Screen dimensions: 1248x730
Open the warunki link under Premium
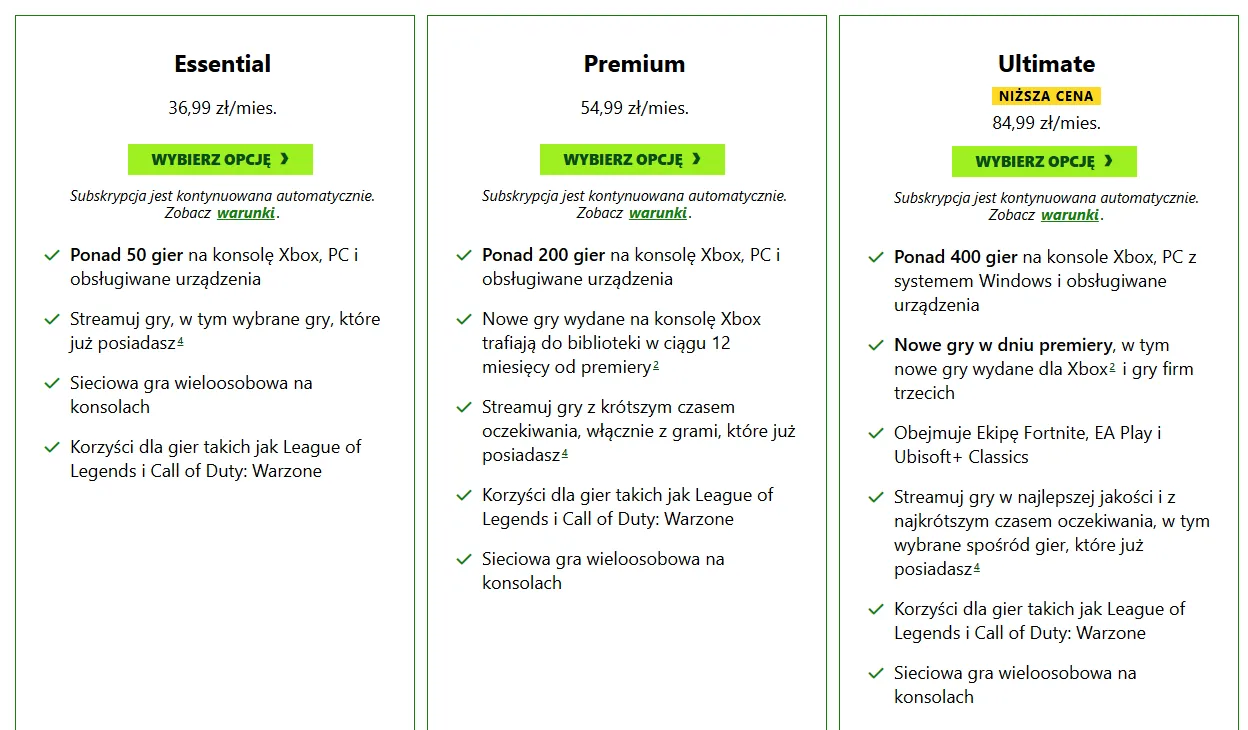[x=658, y=213]
